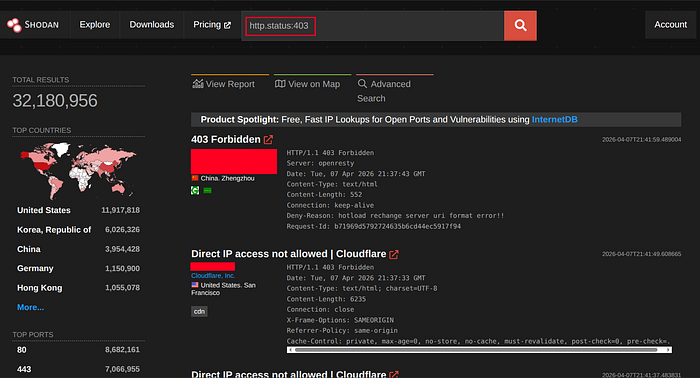This screenshot has width=700, height=378.
Task: Click the China, Zhengzhou location text
Action: tap(227, 178)
